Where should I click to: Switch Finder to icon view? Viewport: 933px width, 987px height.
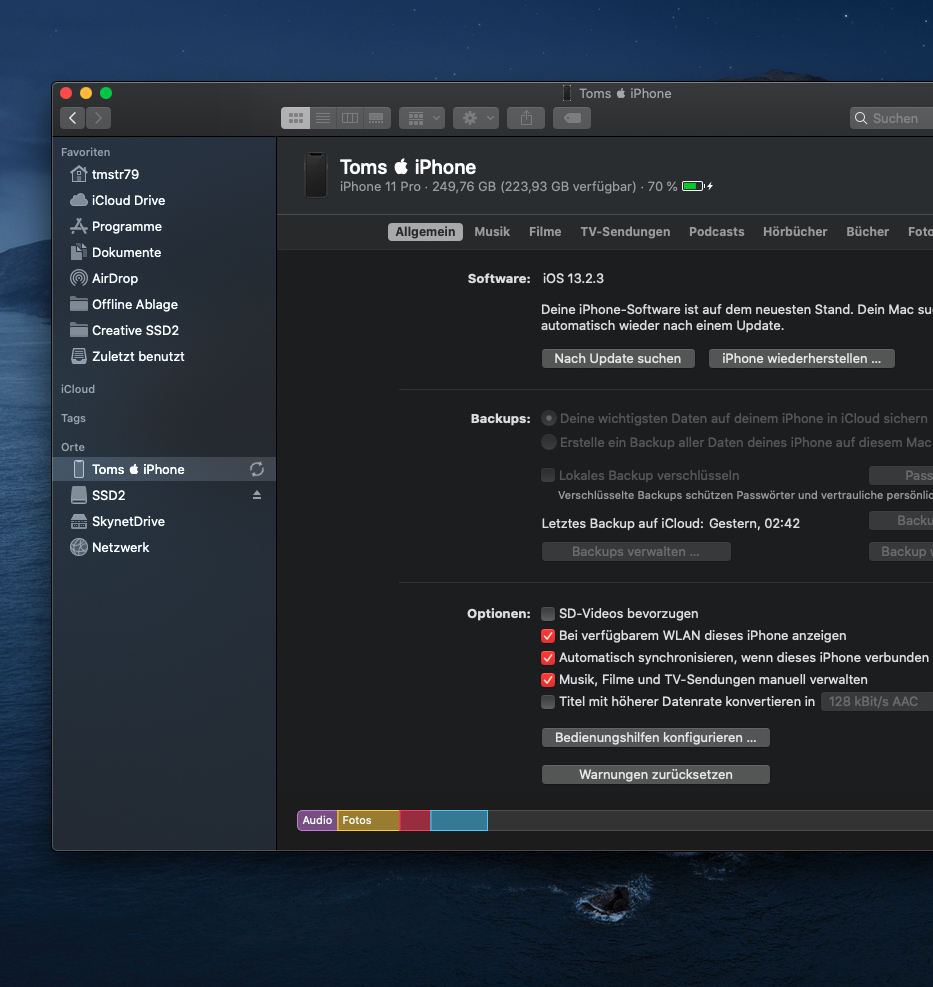295,118
